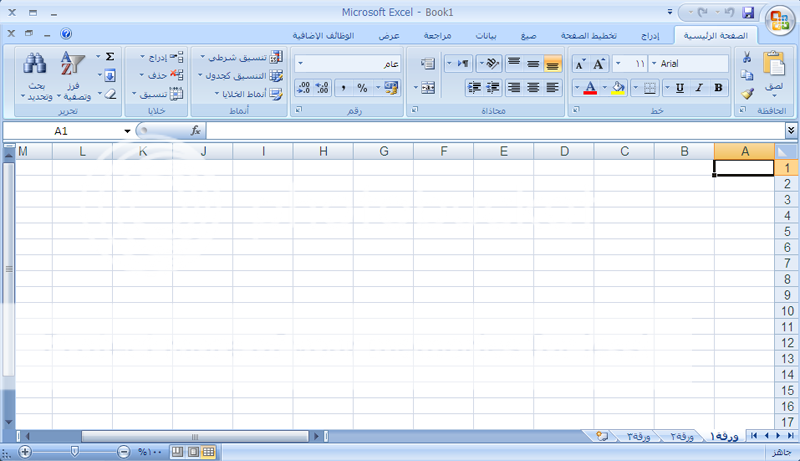Click the Clear eraser icon

[110, 94]
